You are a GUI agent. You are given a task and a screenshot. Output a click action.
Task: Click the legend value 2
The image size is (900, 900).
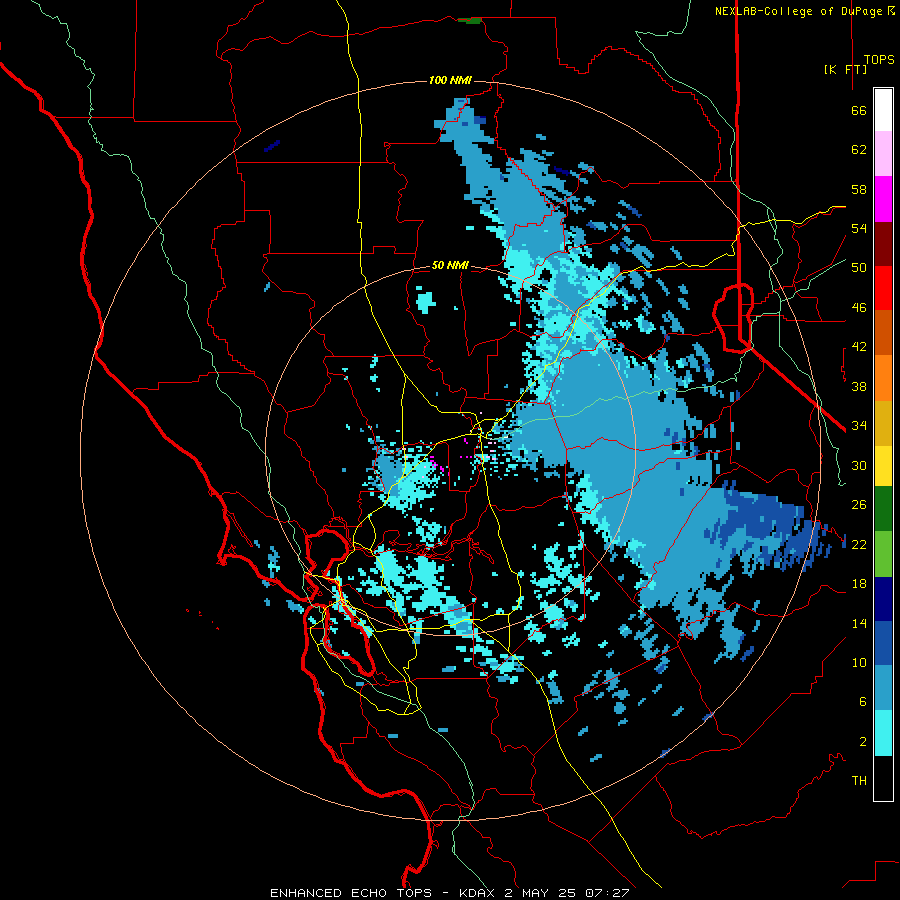pyautogui.click(x=863, y=742)
